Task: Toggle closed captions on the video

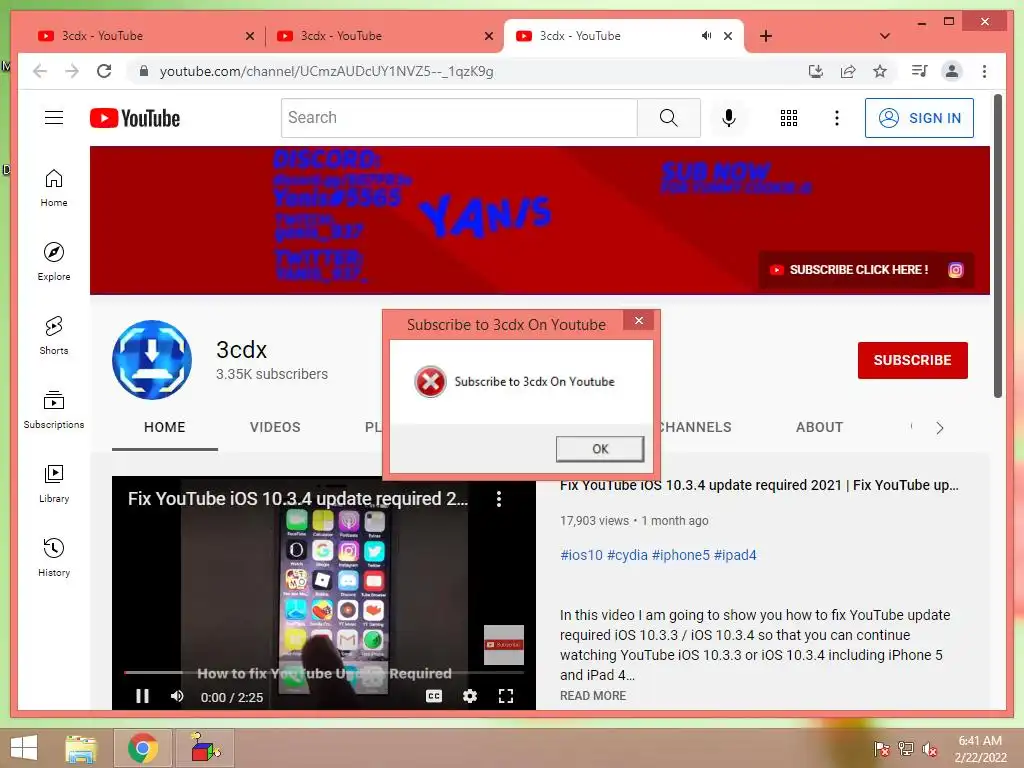Action: tap(434, 696)
